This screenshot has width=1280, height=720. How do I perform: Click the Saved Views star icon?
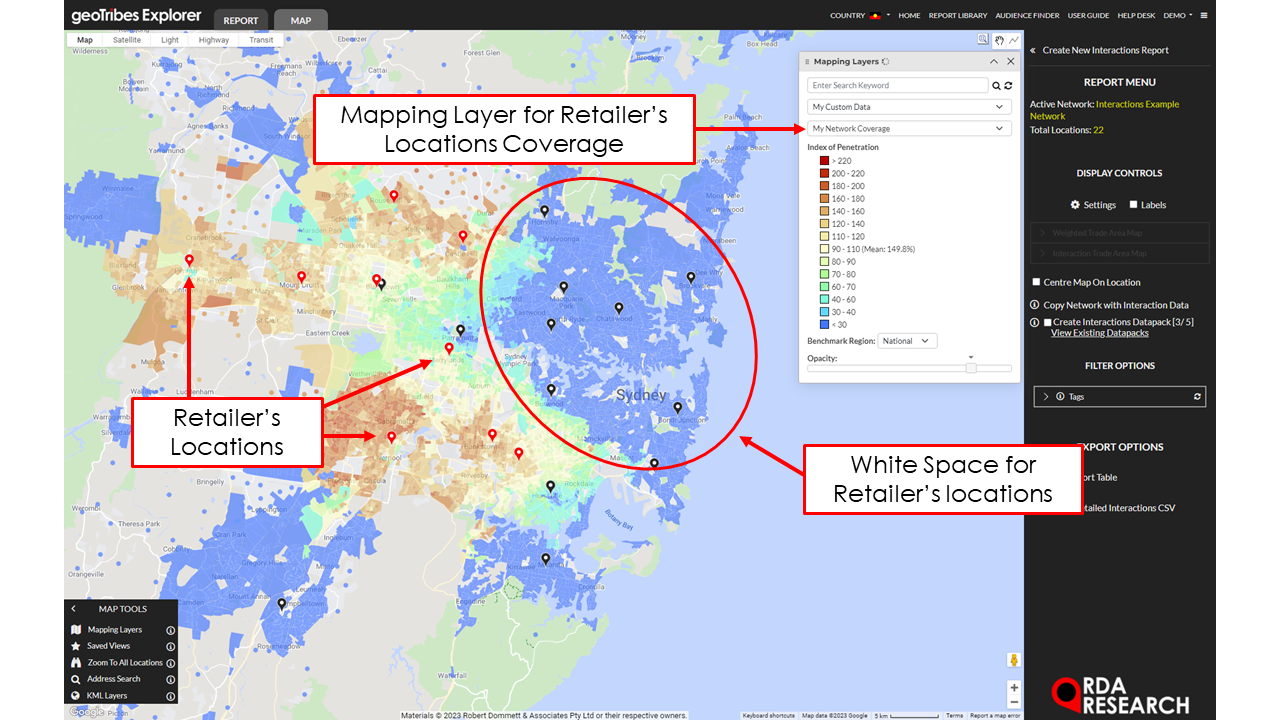[x=76, y=646]
